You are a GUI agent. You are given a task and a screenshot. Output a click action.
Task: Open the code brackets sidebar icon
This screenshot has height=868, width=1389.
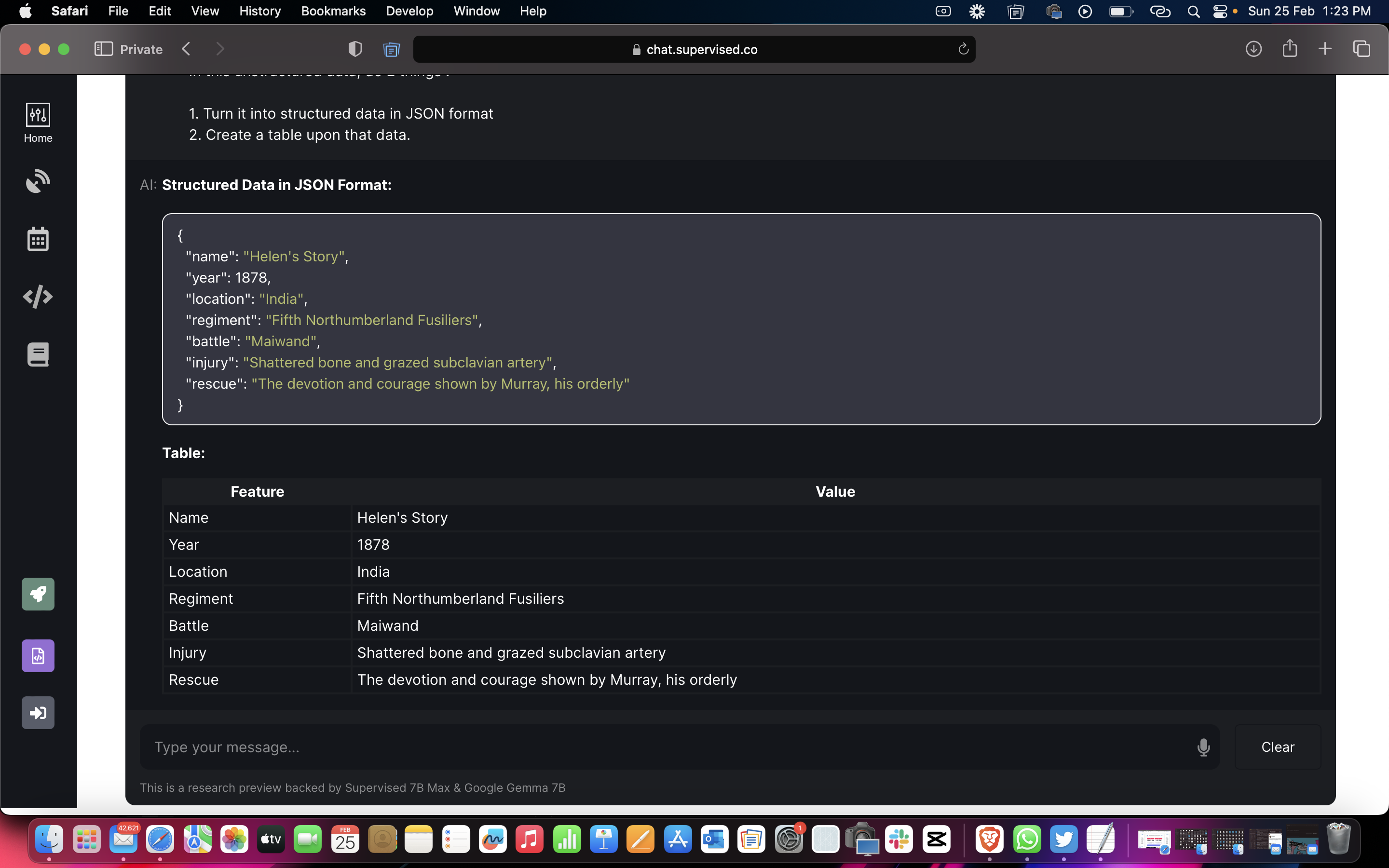(x=38, y=297)
